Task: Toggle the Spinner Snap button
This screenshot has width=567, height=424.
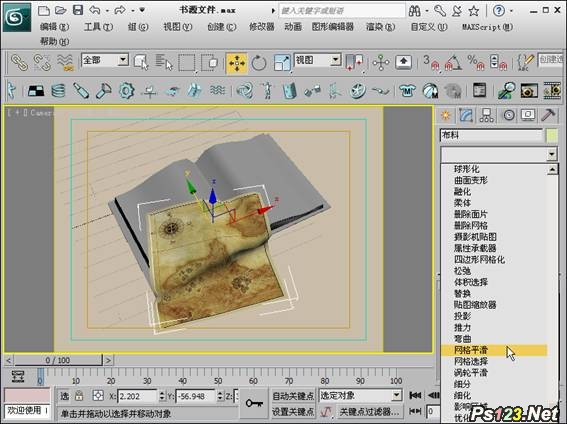Action: tap(499, 62)
